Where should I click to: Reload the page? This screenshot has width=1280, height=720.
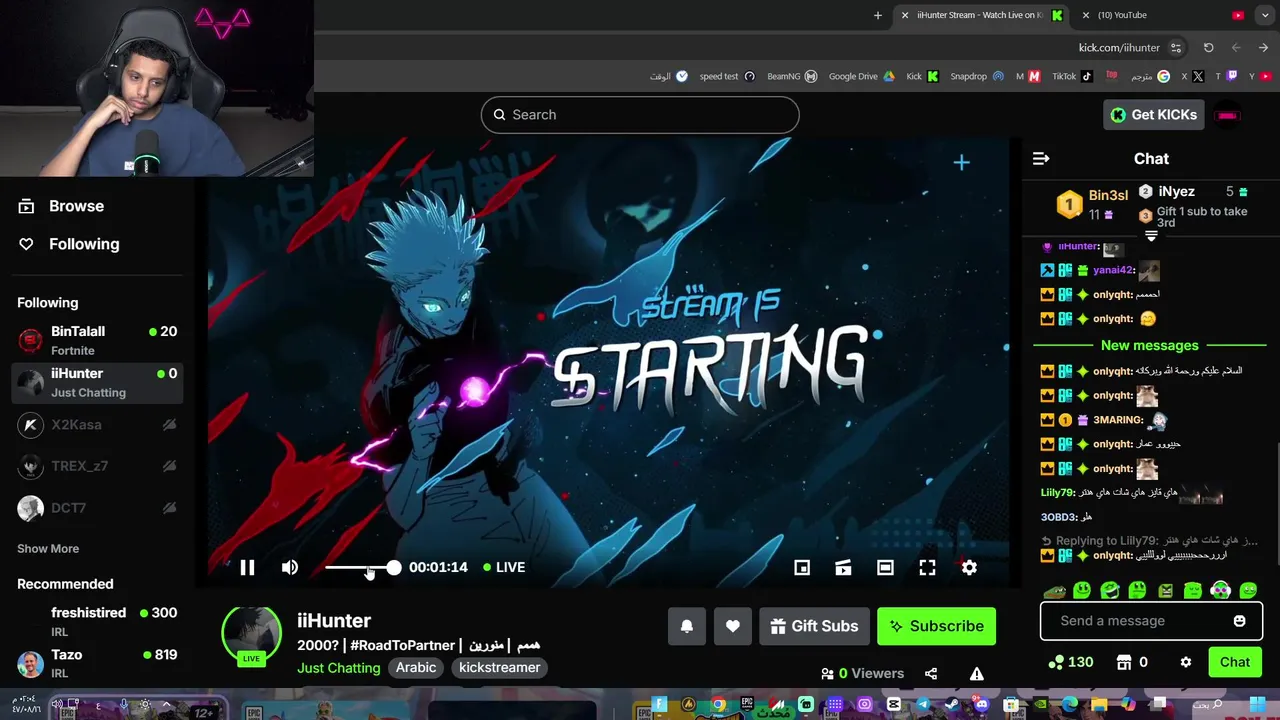point(1208,48)
